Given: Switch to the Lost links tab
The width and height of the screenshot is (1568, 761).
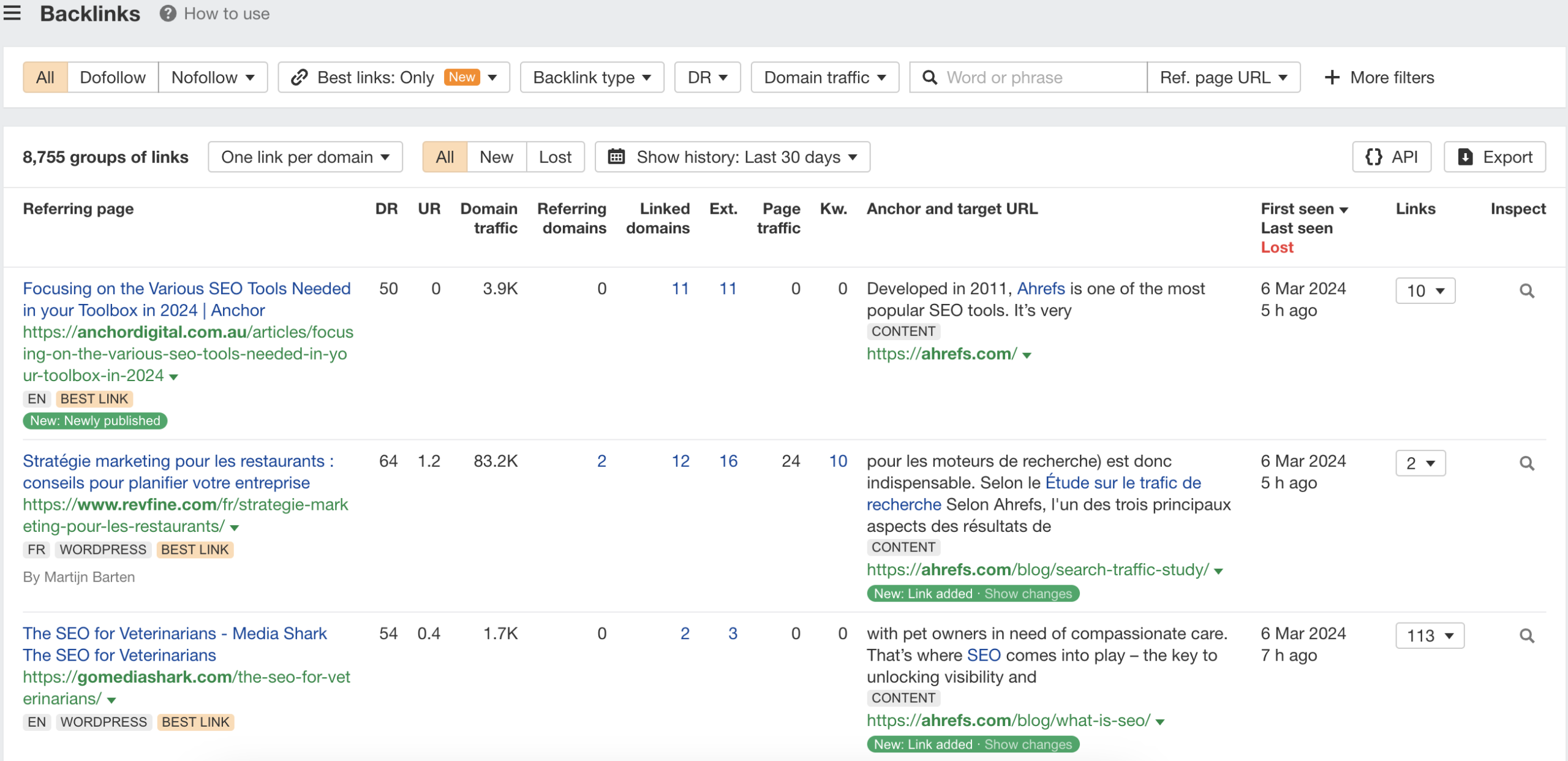Looking at the screenshot, I should click(x=555, y=157).
